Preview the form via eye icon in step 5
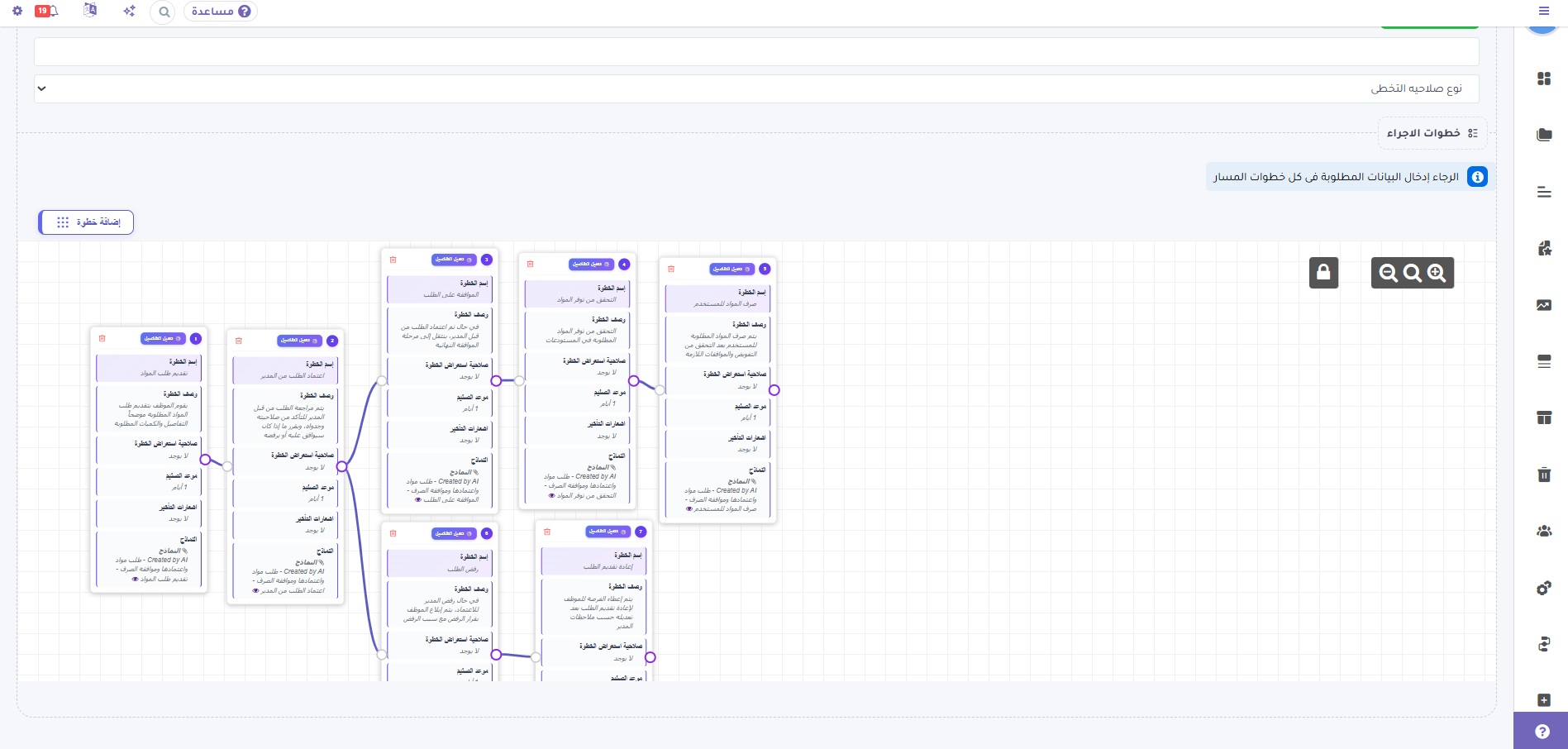This screenshot has height=749, width=1568. click(689, 509)
